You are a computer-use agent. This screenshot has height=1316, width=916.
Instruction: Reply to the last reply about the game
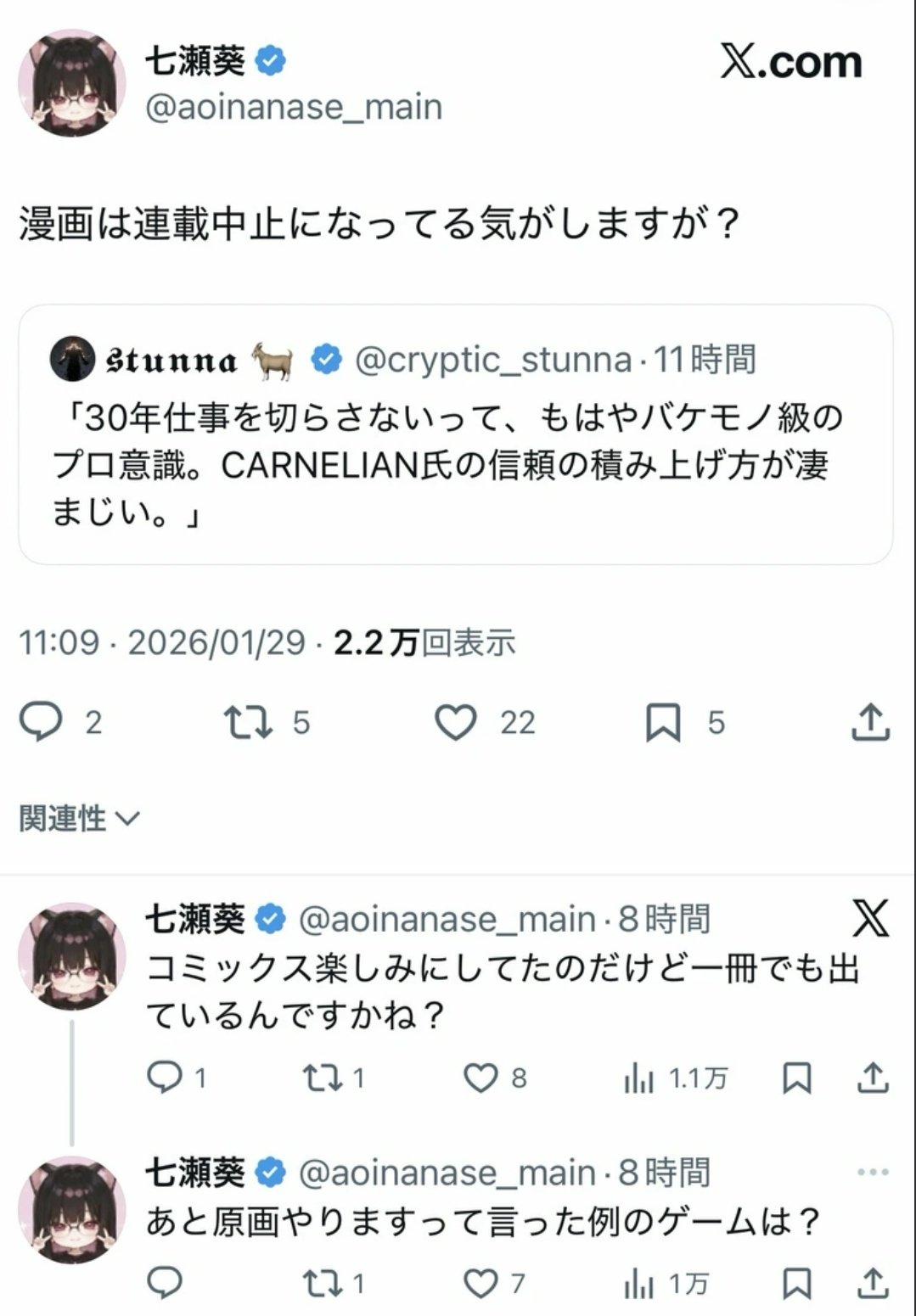(x=165, y=1284)
